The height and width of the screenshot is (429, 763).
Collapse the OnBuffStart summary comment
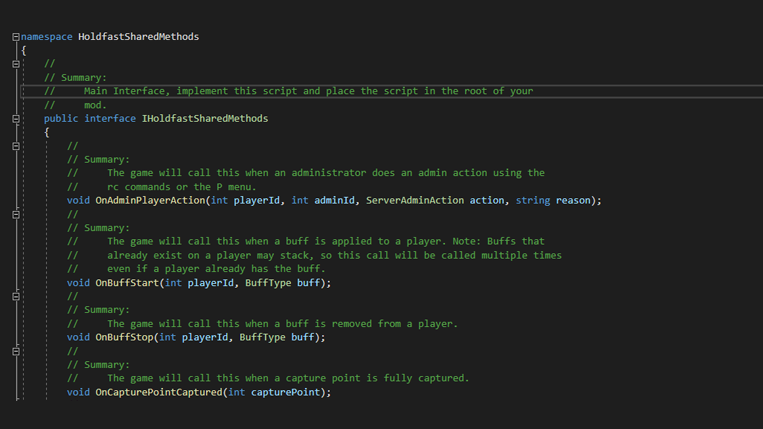pyautogui.click(x=16, y=214)
